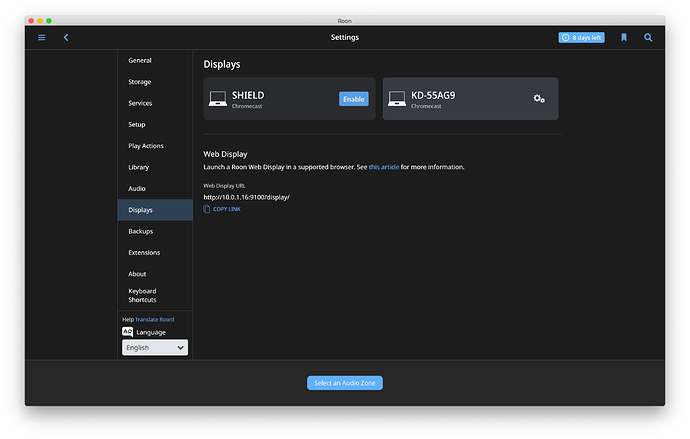Viewport: 690px width, 439px height.
Task: Open About settings section
Action: coord(155,274)
